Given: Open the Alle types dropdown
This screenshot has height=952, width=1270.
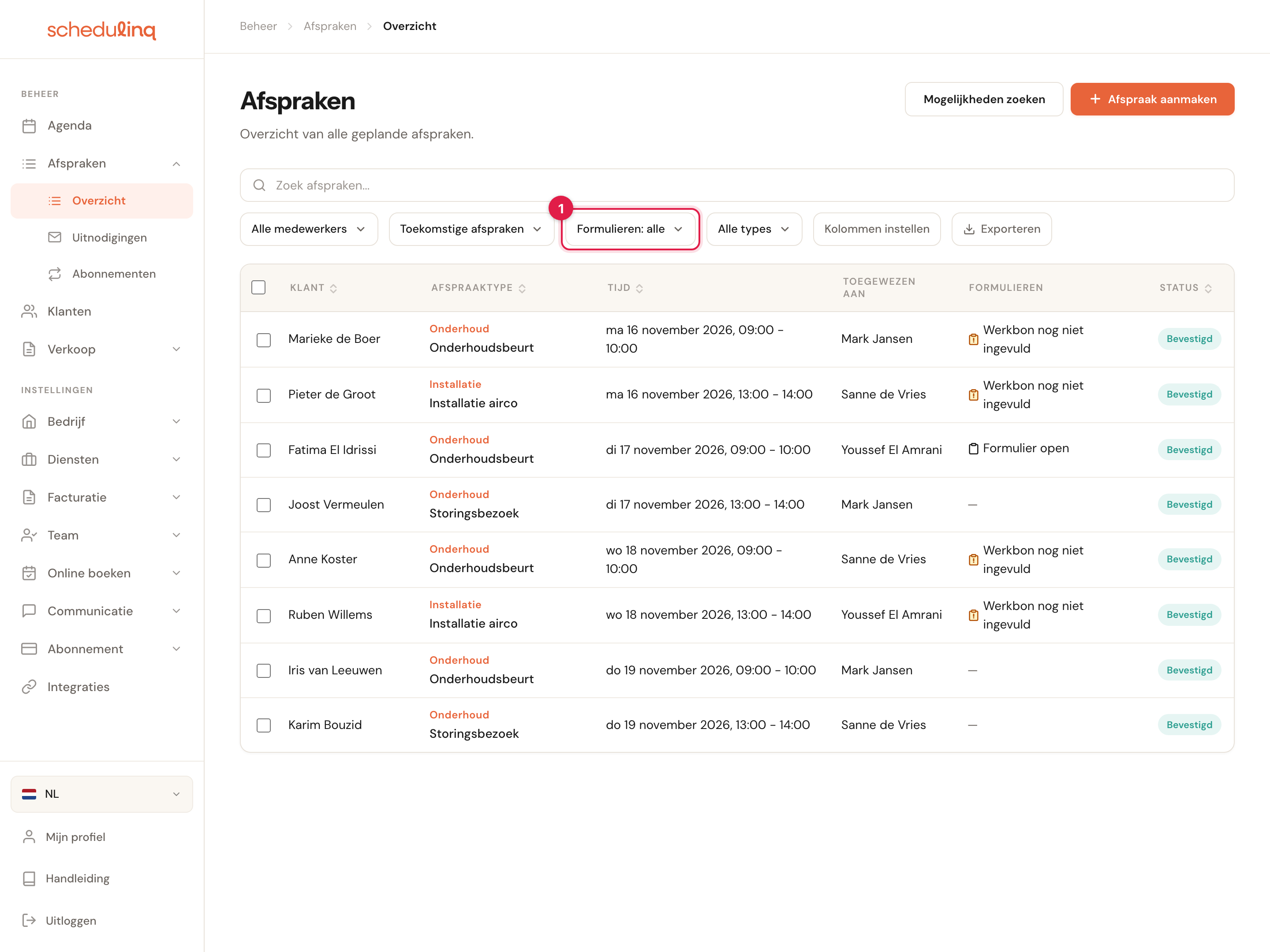Looking at the screenshot, I should pos(754,229).
